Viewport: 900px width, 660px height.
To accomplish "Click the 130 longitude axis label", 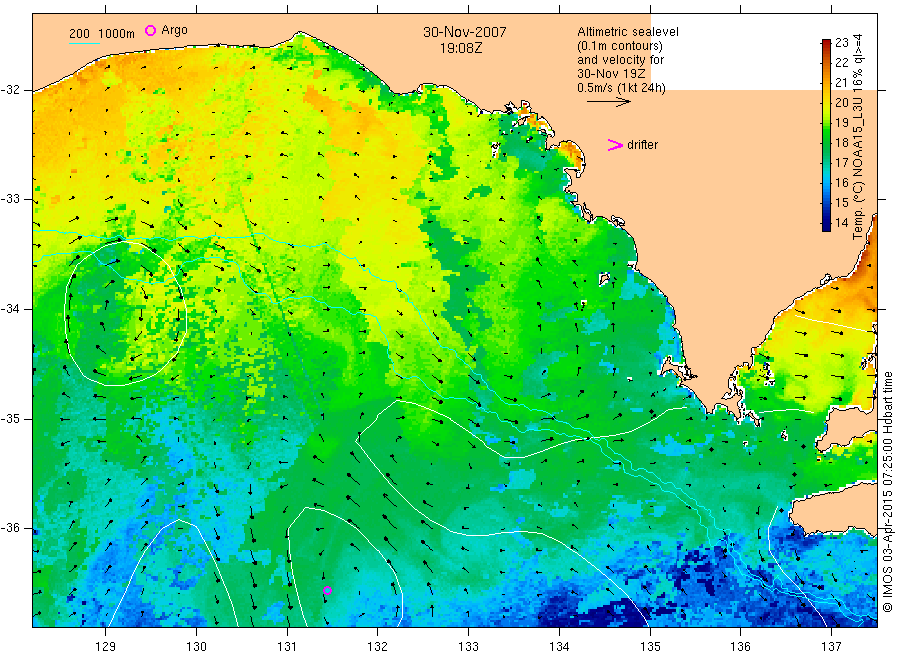I will (x=196, y=647).
